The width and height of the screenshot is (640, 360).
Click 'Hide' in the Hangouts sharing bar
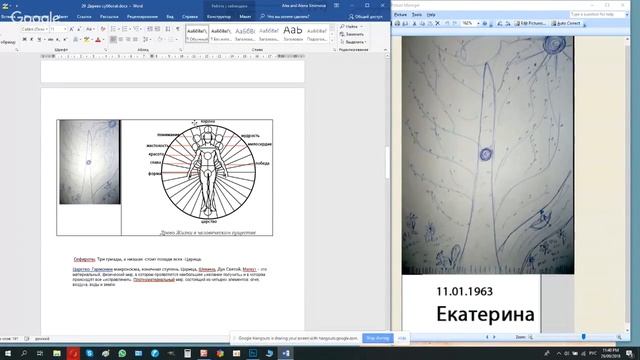402,338
